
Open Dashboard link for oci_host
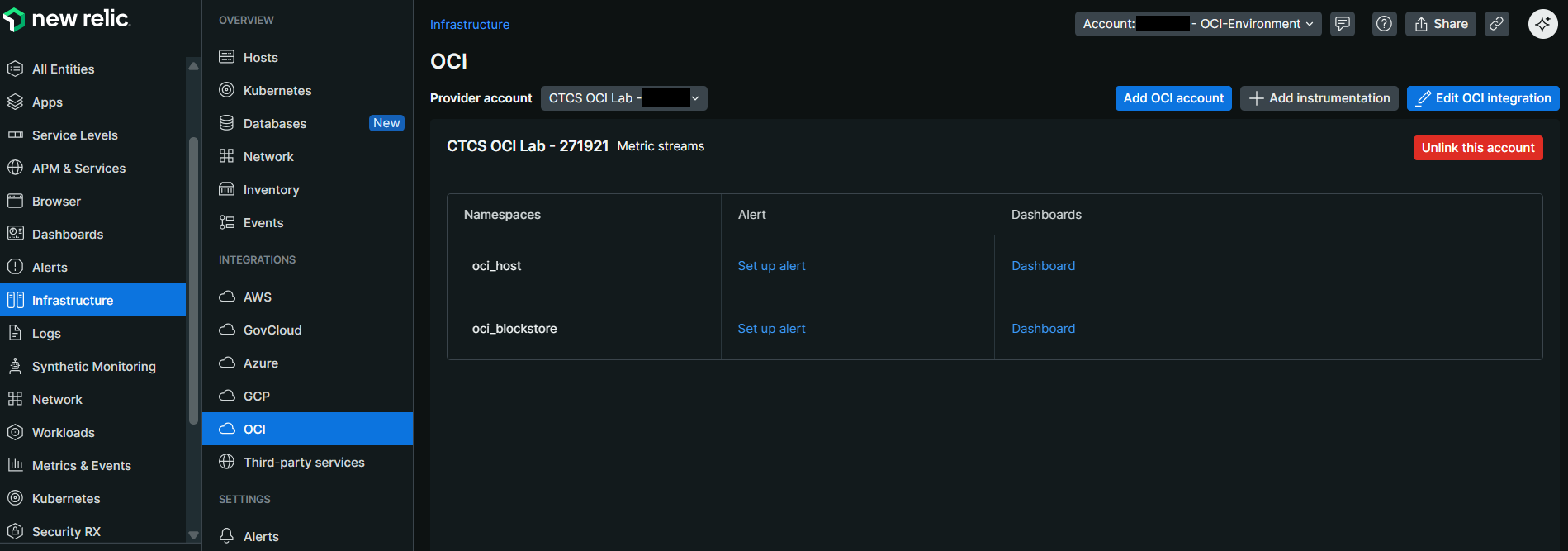[1043, 266]
